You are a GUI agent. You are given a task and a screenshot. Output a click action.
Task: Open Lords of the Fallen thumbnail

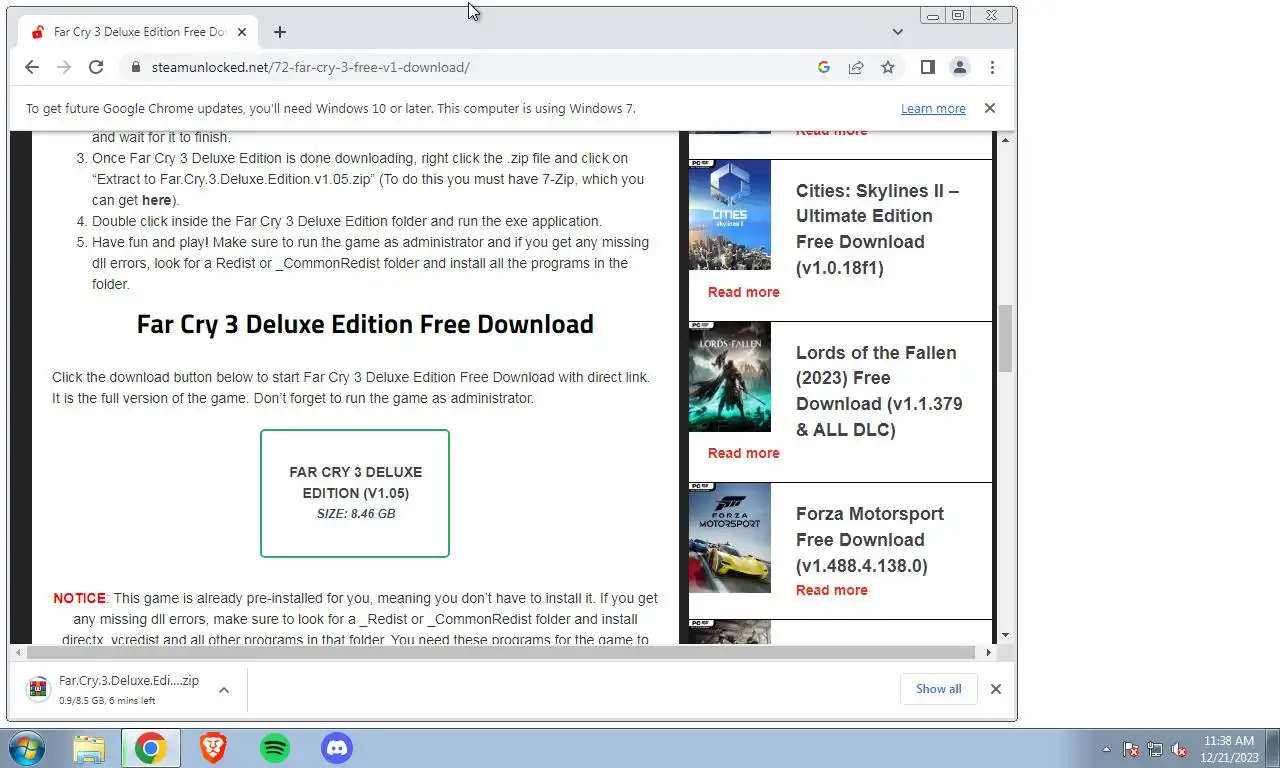tap(730, 376)
